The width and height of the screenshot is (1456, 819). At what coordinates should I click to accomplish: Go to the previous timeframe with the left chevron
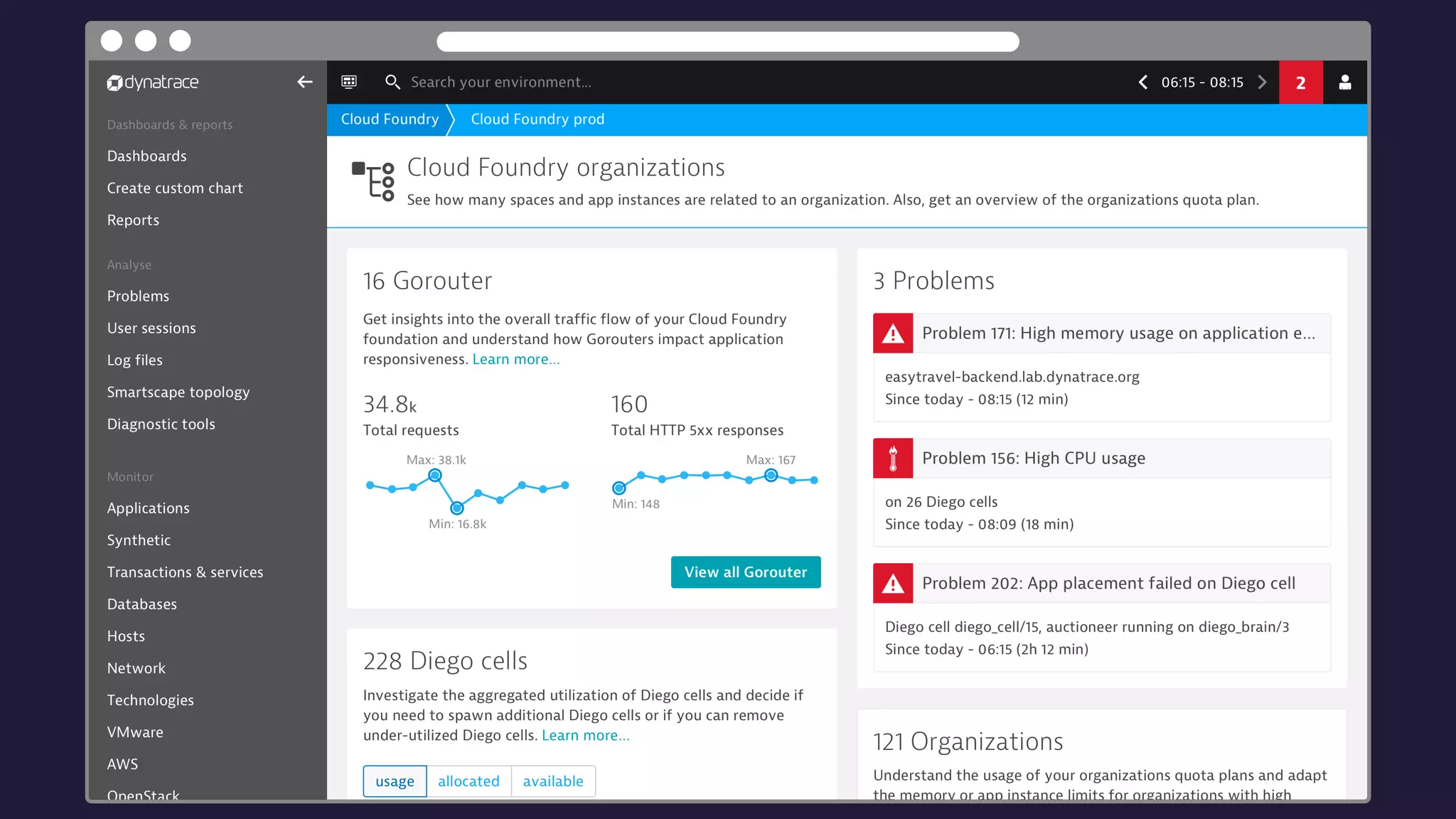pyautogui.click(x=1142, y=82)
